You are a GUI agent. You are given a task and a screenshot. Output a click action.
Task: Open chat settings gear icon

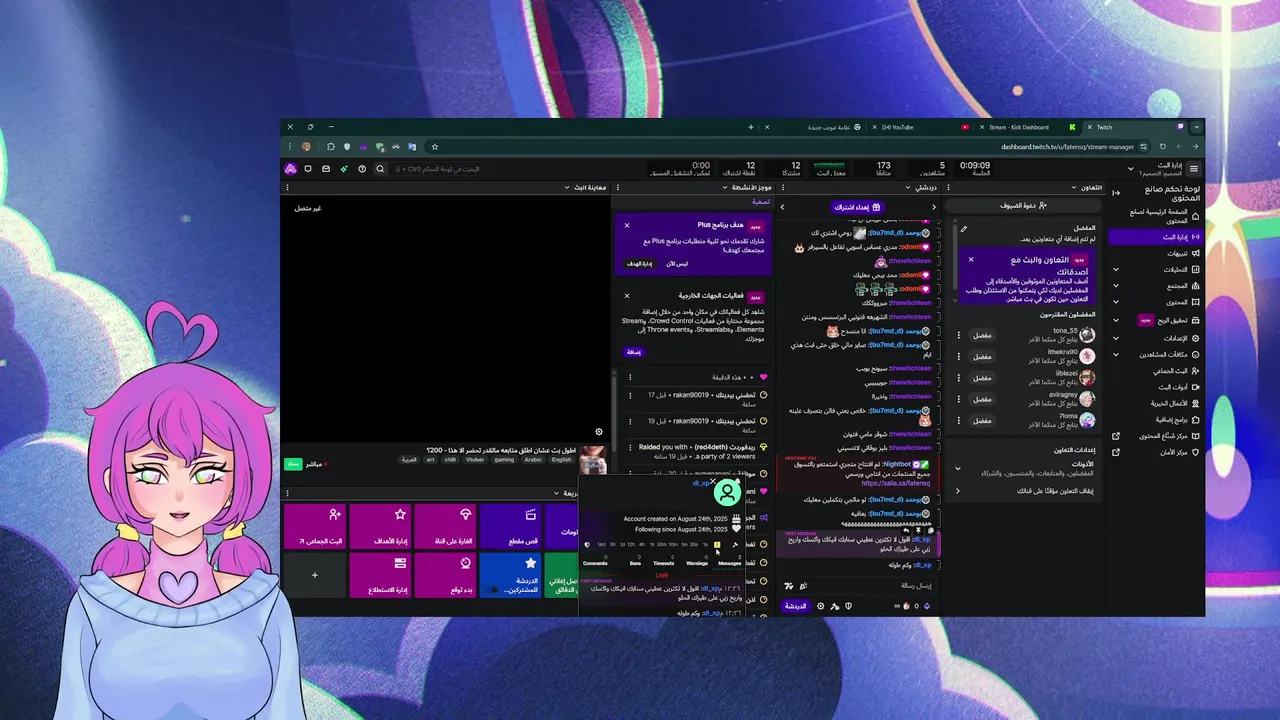[821, 606]
